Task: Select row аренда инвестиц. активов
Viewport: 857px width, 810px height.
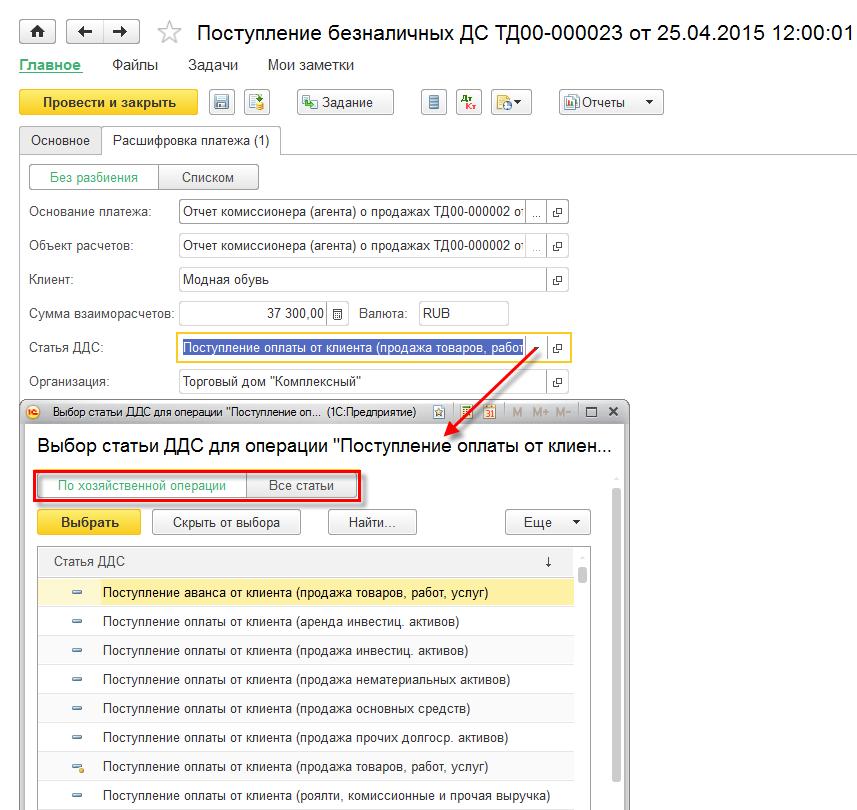Action: tap(306, 621)
